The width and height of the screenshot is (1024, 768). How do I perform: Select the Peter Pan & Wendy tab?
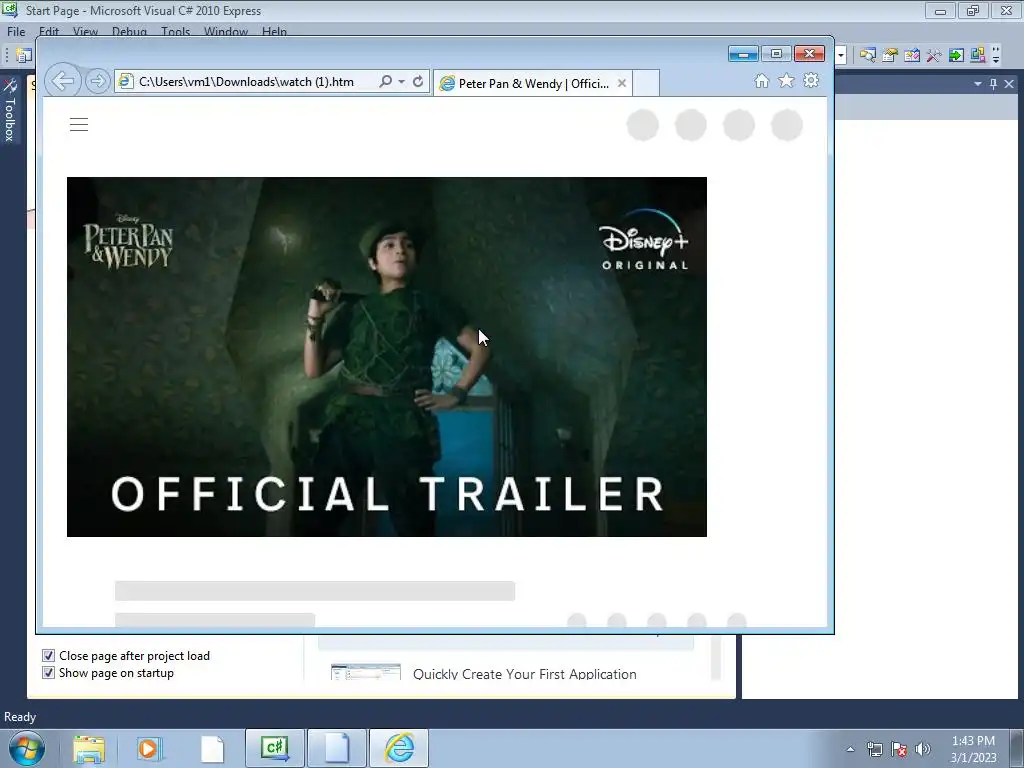[x=533, y=84]
